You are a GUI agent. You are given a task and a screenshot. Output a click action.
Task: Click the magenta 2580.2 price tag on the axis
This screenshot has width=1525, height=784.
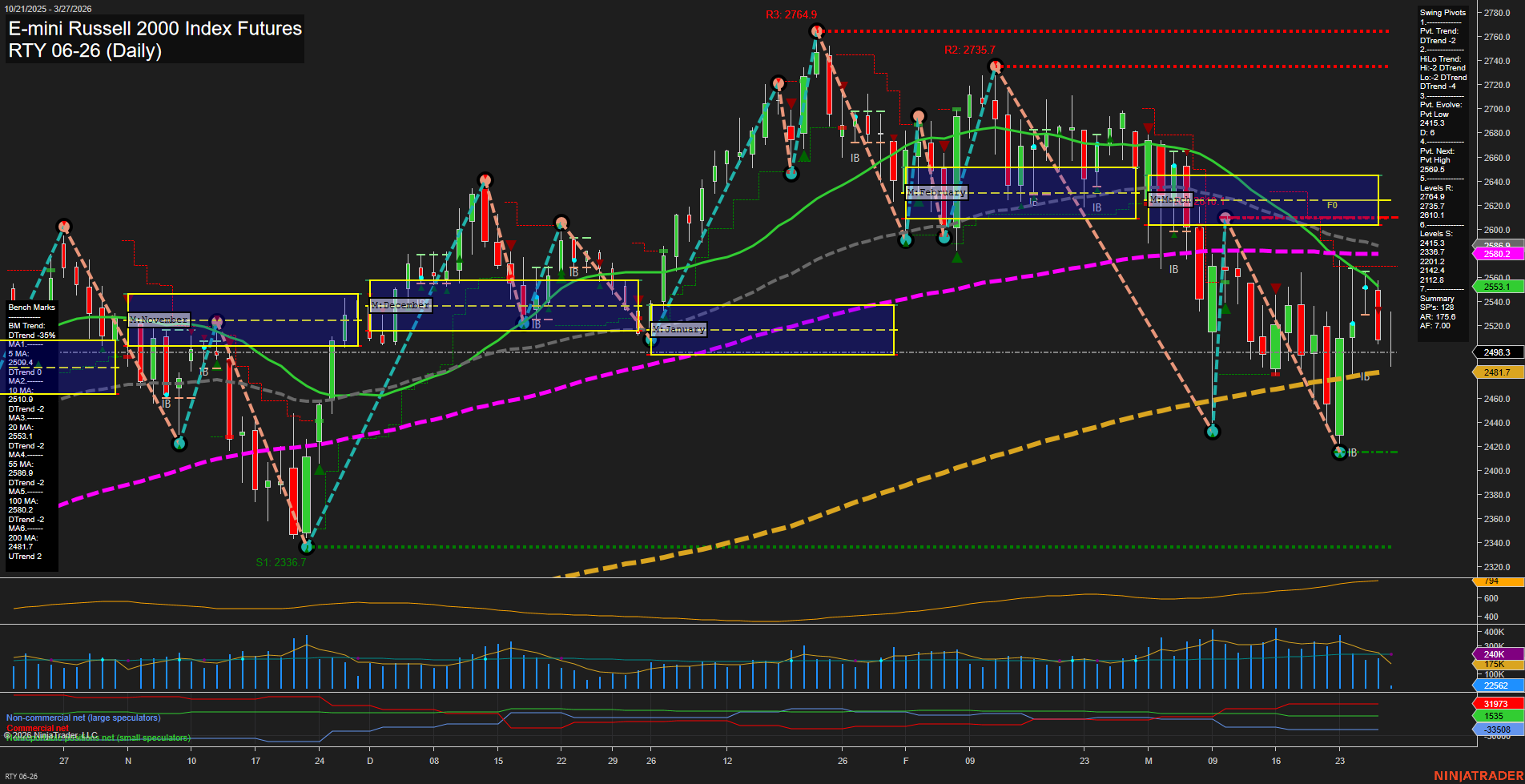point(1496,254)
